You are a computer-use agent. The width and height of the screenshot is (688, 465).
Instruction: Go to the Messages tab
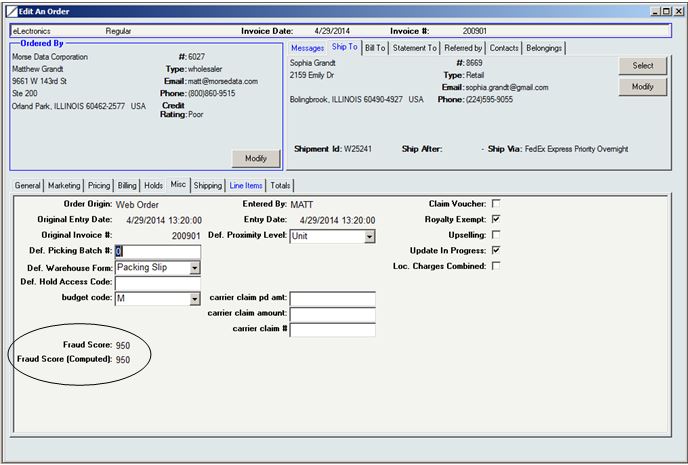pos(307,48)
